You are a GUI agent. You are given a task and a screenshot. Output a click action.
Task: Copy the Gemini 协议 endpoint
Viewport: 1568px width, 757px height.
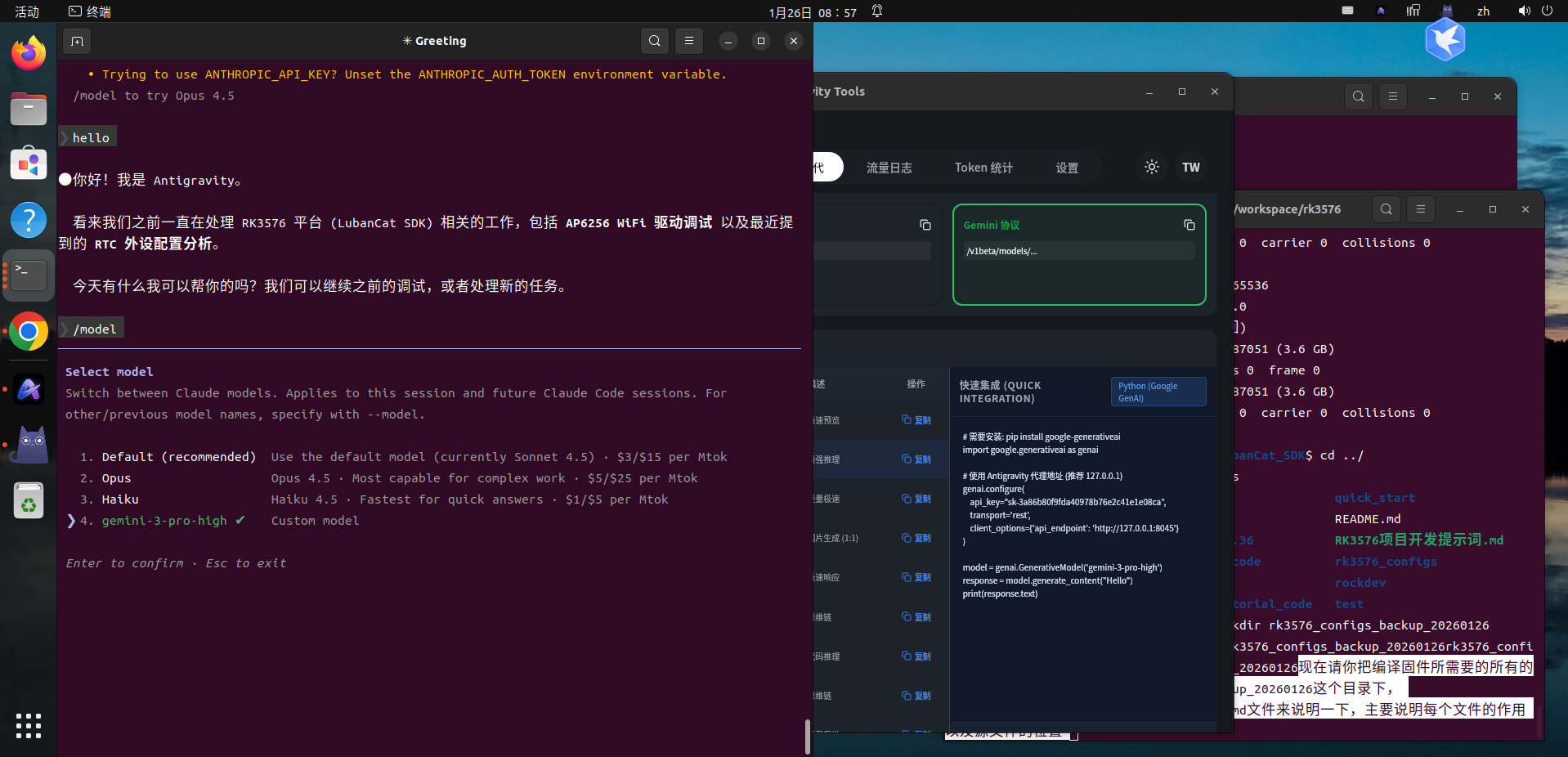(1189, 225)
